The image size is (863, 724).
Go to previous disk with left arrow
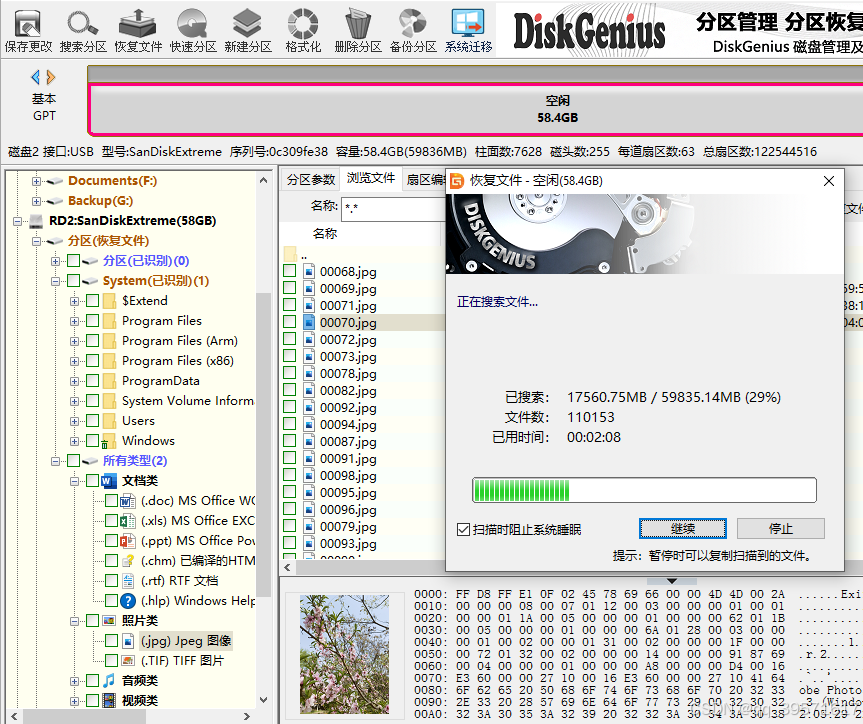pos(36,77)
